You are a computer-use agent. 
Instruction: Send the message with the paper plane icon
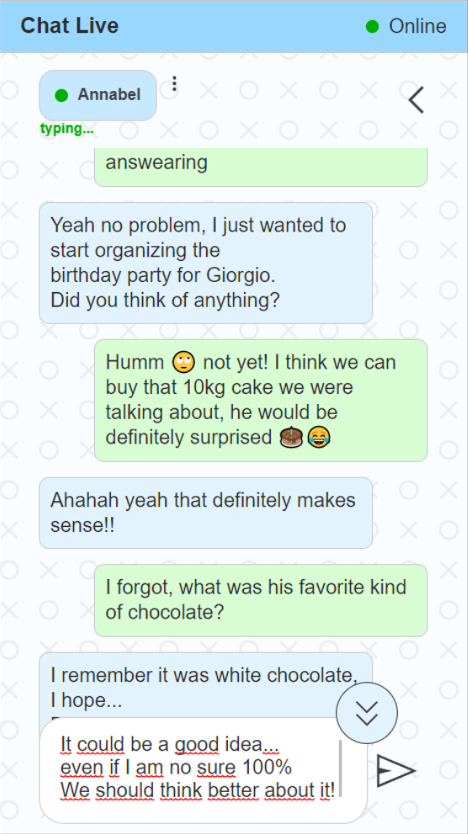[x=396, y=770]
